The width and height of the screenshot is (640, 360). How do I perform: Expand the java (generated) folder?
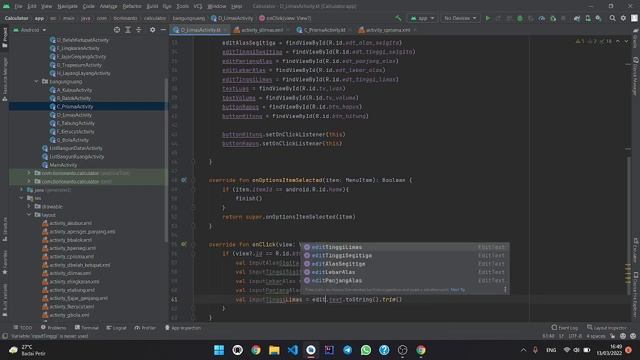pos(22,190)
